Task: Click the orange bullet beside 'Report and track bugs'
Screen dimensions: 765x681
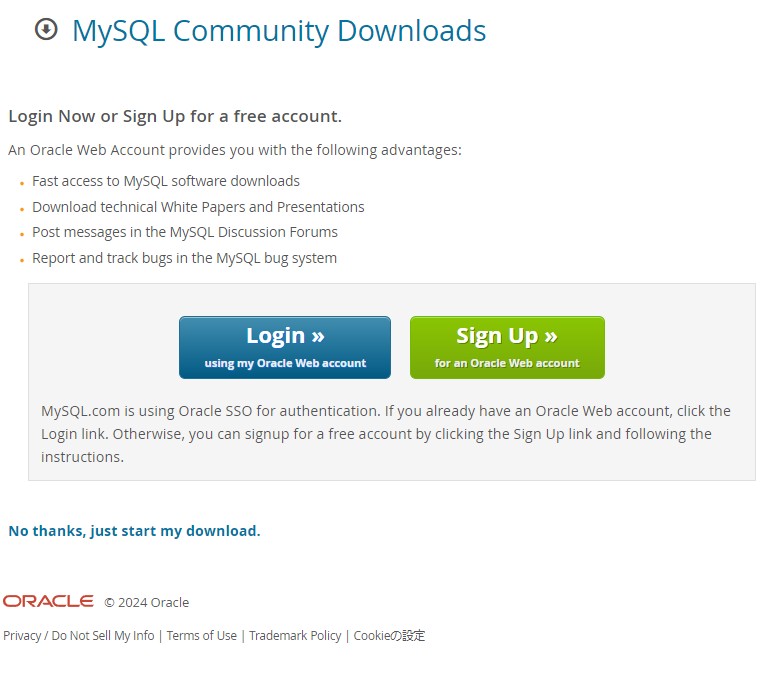Action: (x=21, y=261)
